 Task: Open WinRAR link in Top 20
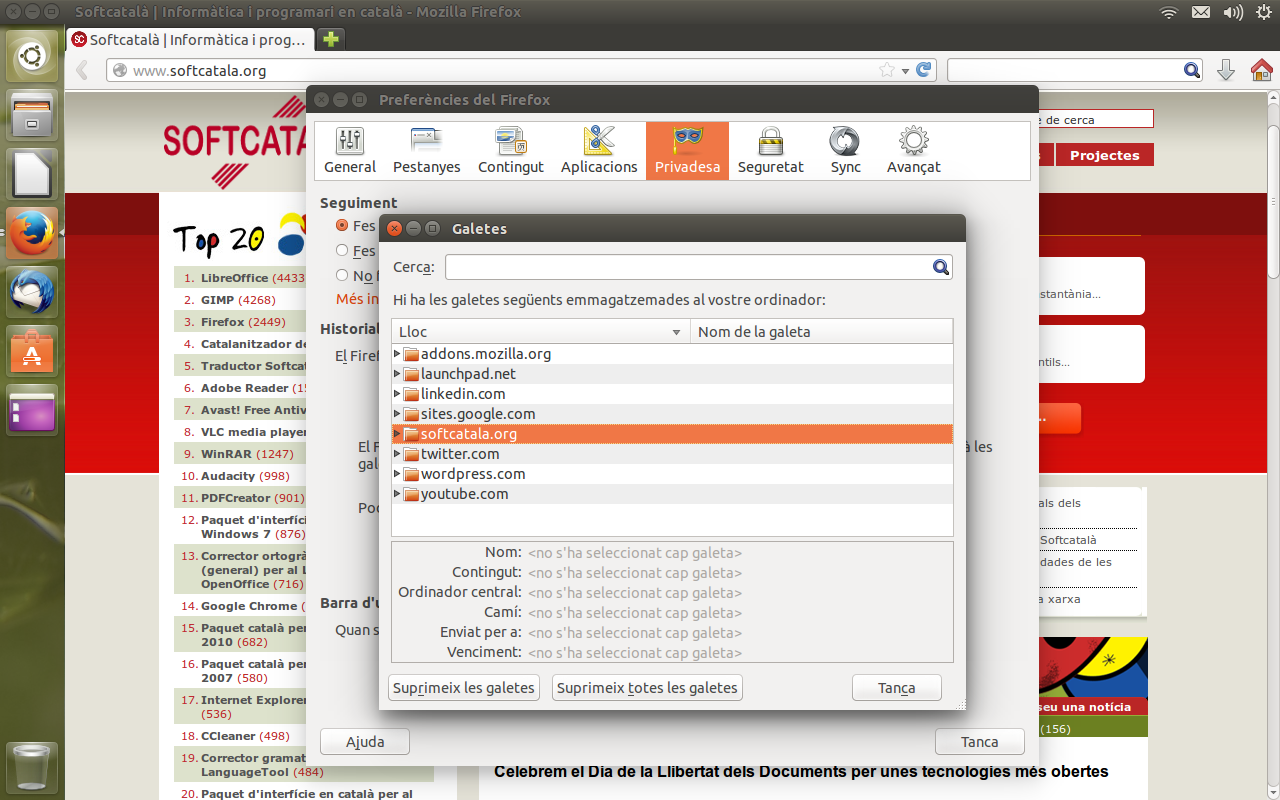[226, 454]
